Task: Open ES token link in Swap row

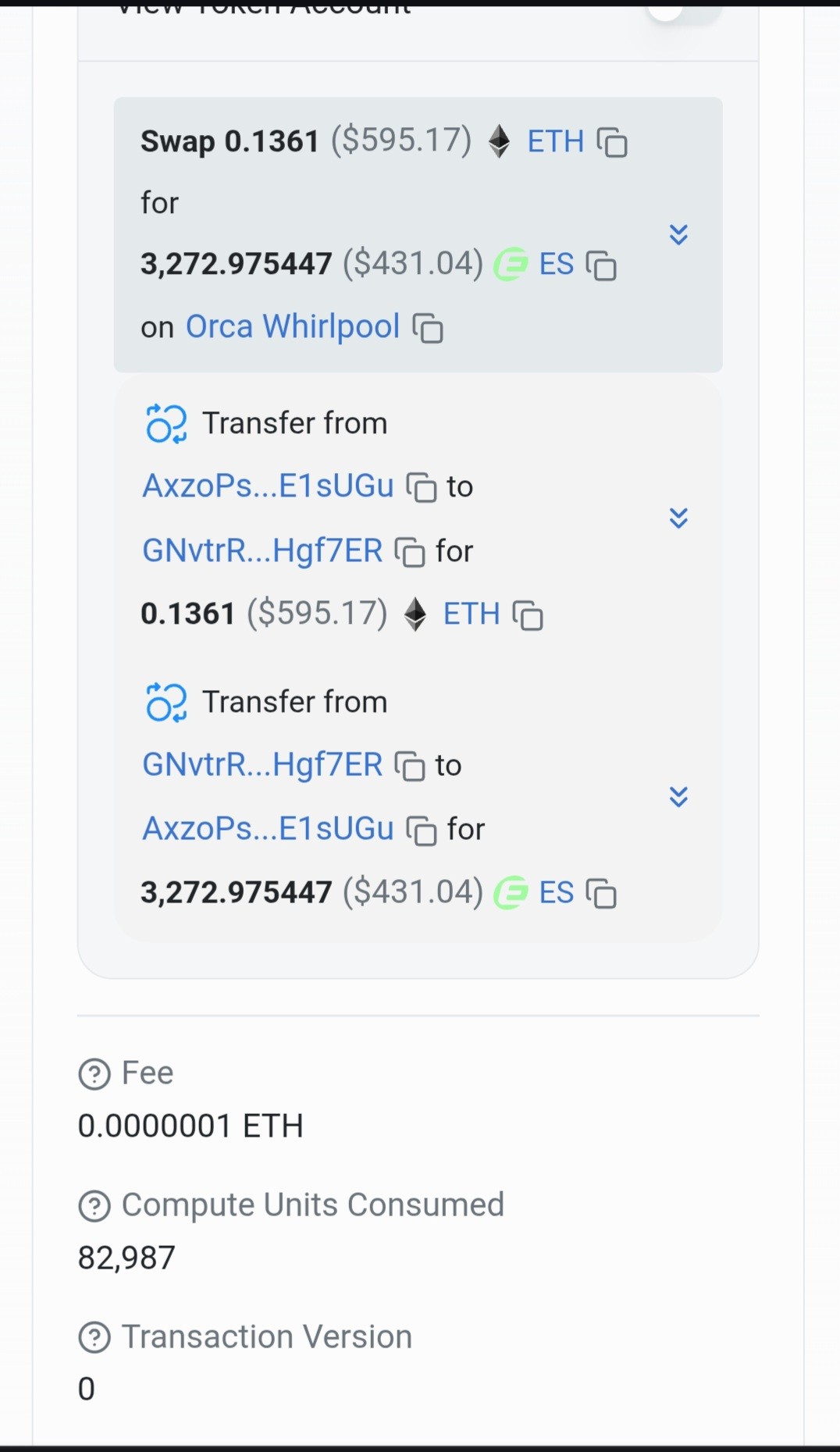Action: pyautogui.click(x=556, y=264)
